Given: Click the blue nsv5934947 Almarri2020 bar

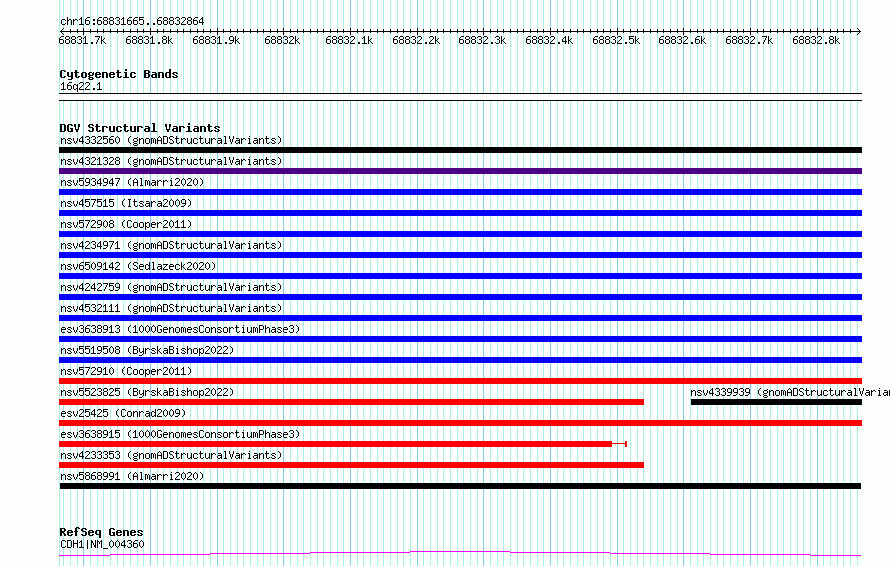Looking at the screenshot, I should click(x=460, y=192).
